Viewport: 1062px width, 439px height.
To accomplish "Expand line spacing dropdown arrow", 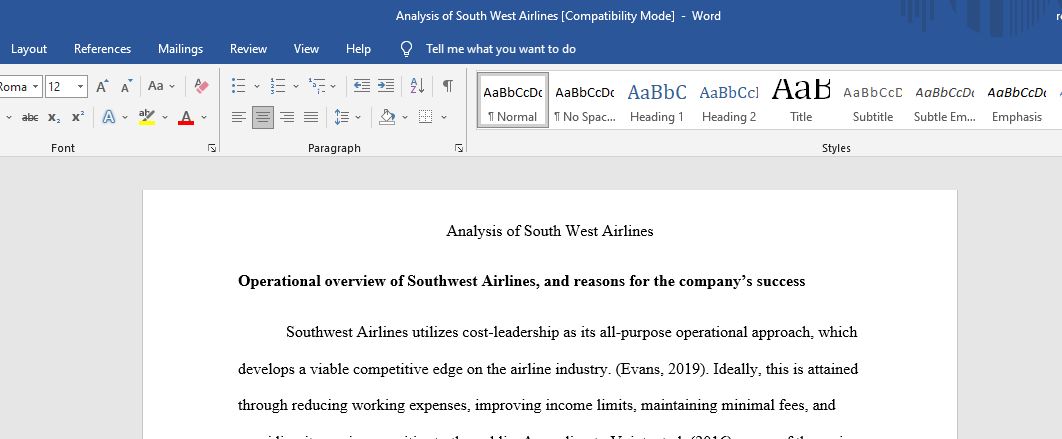I will 358,117.
